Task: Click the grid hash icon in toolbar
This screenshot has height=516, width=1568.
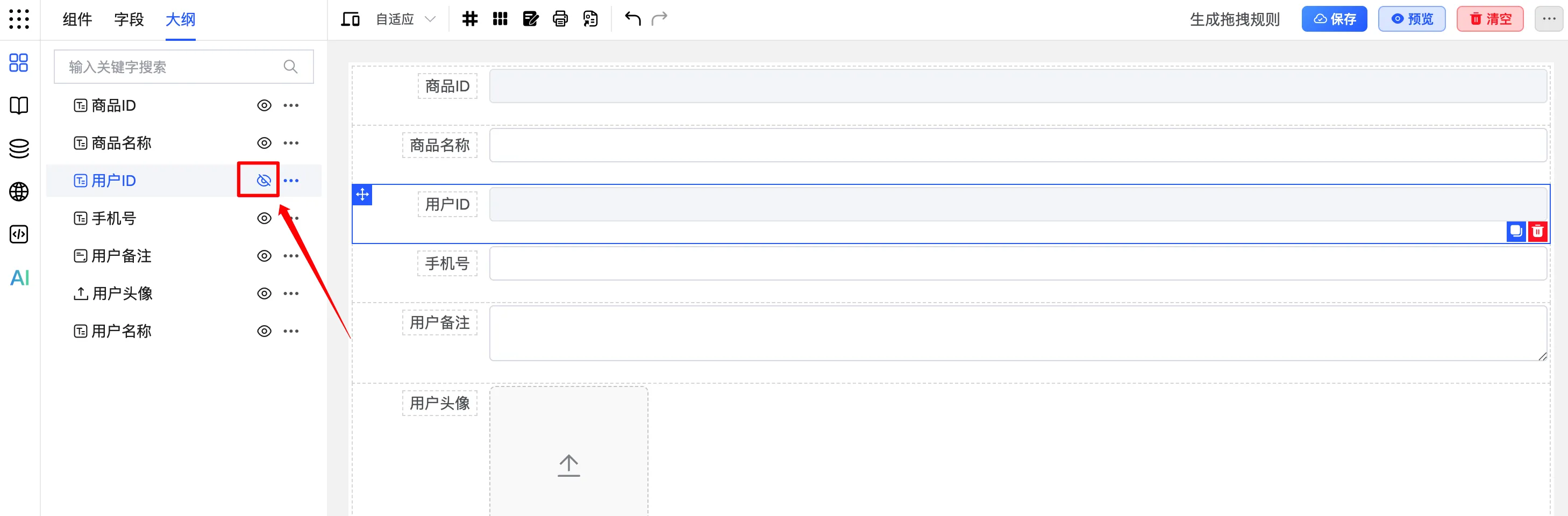Action: [469, 19]
